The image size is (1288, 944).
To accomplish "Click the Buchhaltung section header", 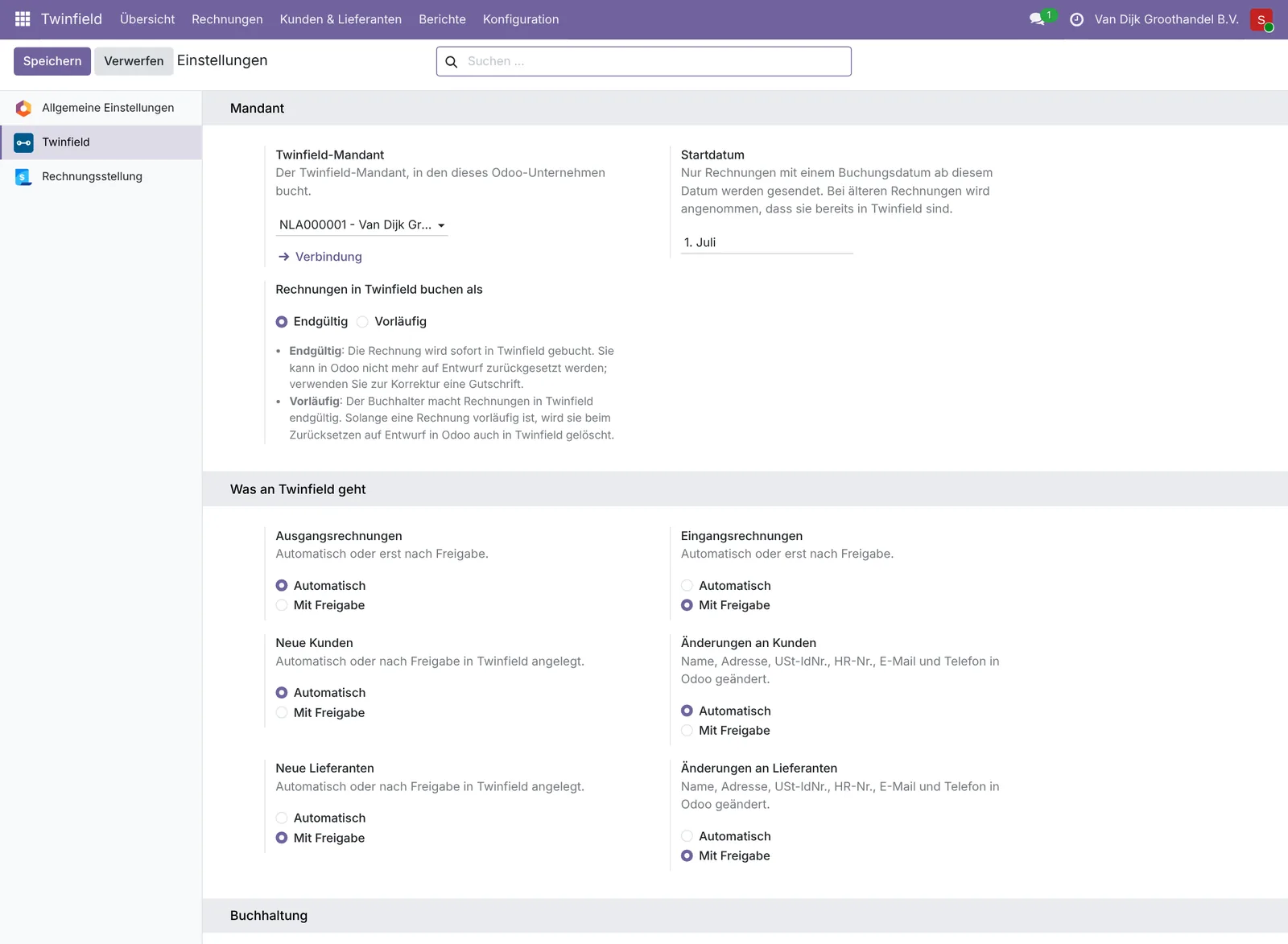I will pyautogui.click(x=269, y=916).
